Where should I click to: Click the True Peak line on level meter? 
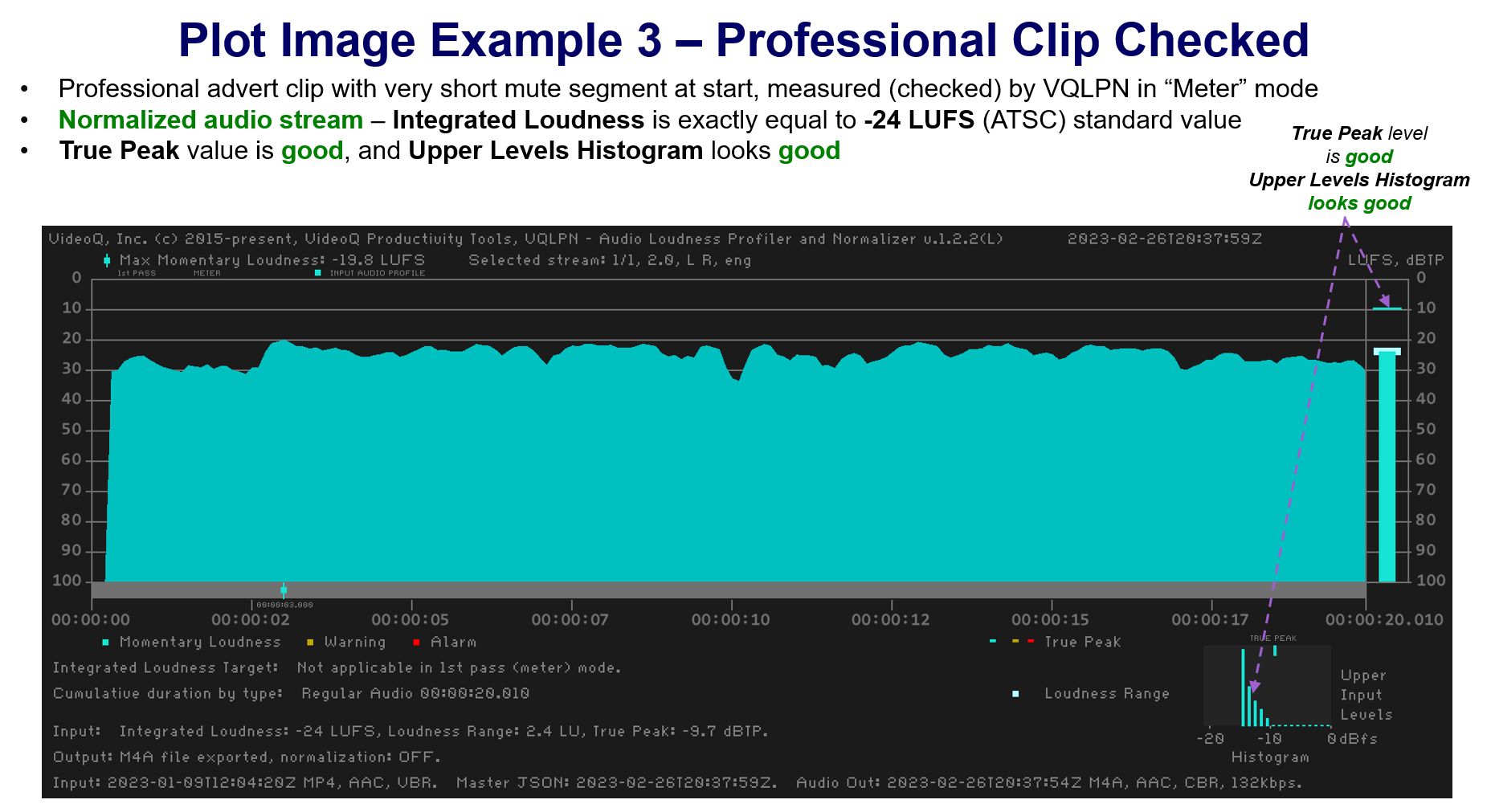1387,308
